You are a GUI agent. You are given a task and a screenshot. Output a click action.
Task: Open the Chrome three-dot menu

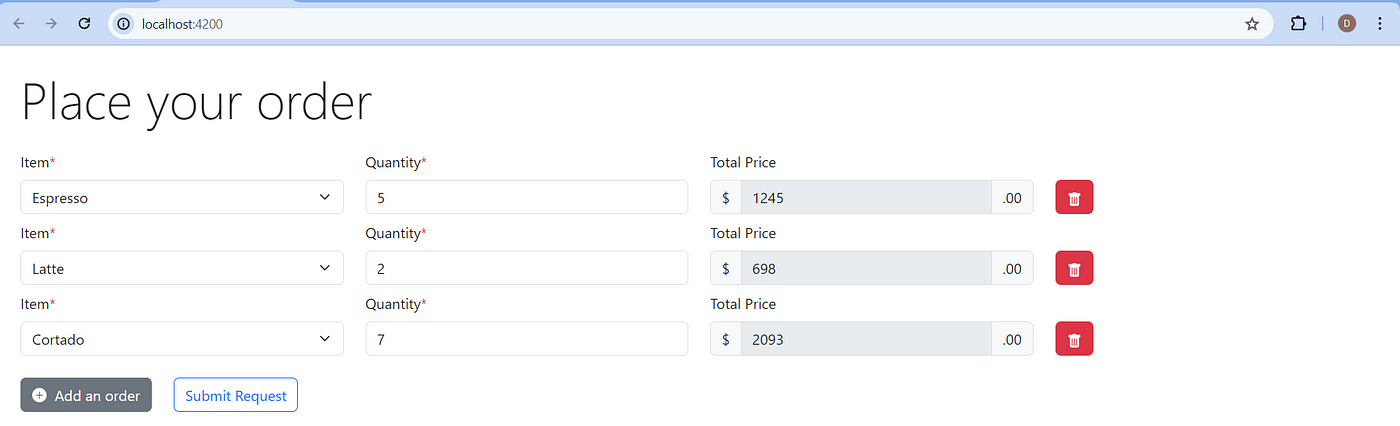tap(1380, 23)
